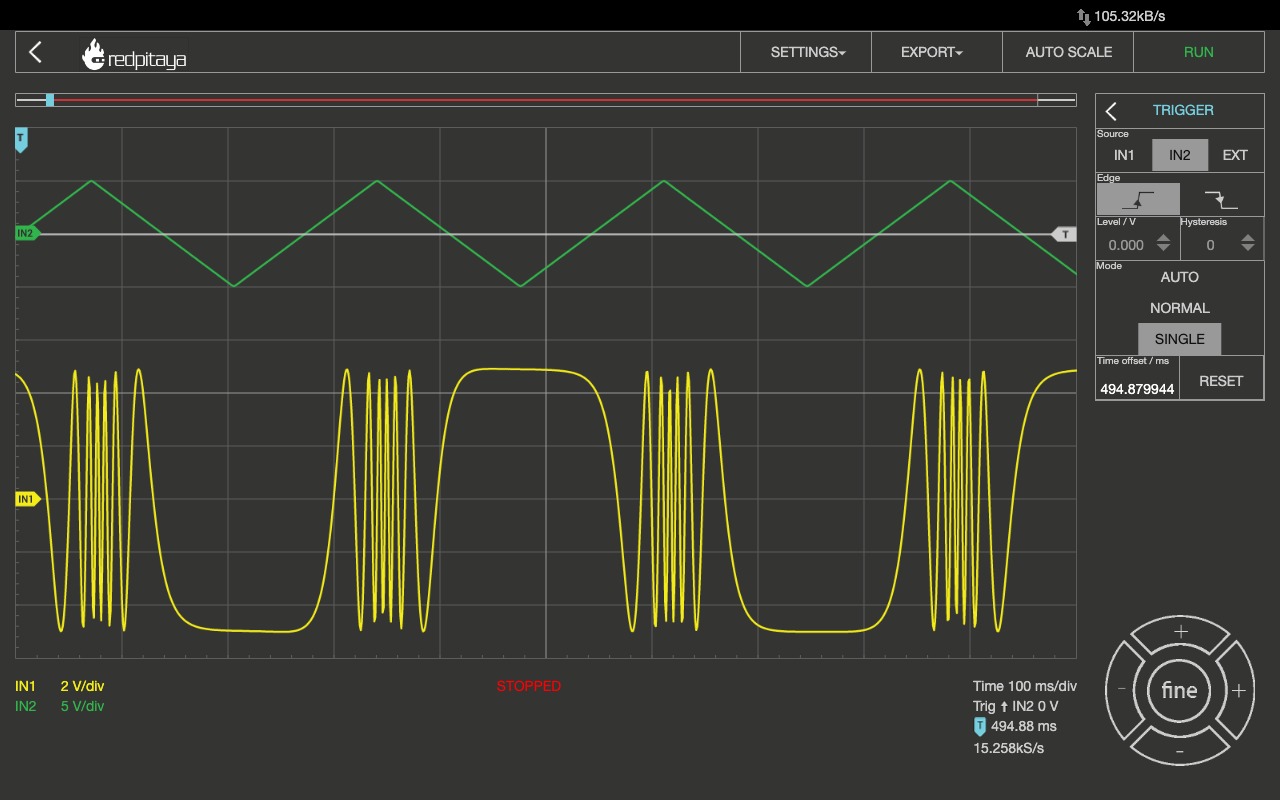This screenshot has width=1280, height=800.
Task: Toggle the fine adjustment center button
Action: (1180, 690)
